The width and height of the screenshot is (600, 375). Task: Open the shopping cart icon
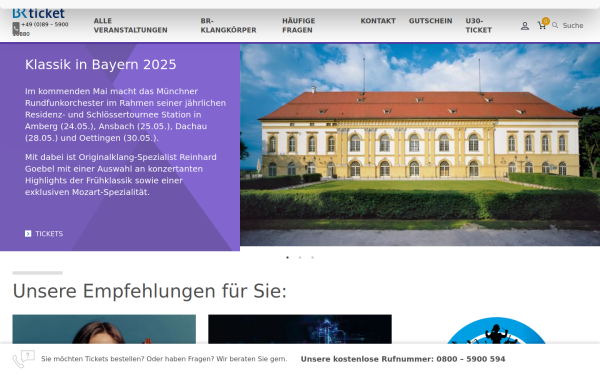541,26
